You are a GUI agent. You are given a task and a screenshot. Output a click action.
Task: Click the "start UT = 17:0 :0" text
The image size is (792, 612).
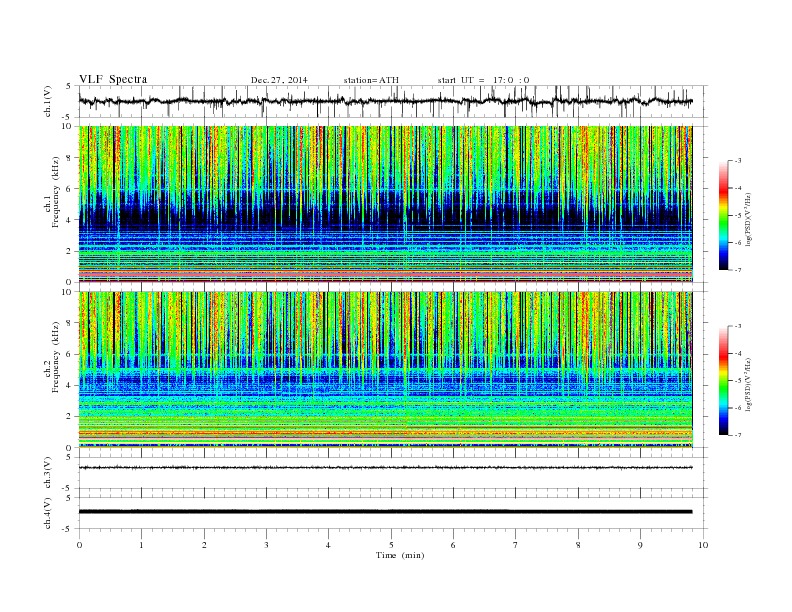483,80
